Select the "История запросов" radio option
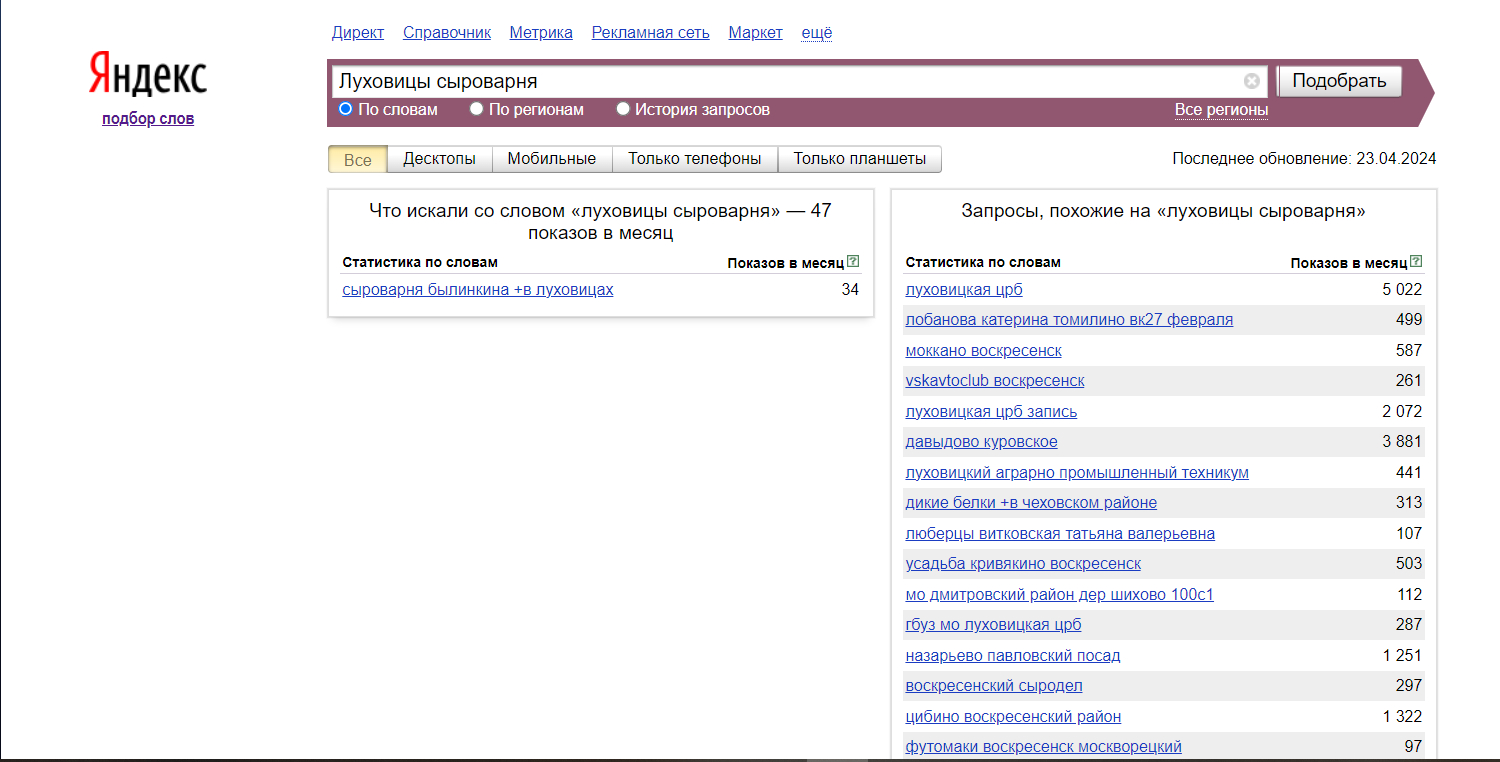The image size is (1500, 762). pyautogui.click(x=623, y=109)
